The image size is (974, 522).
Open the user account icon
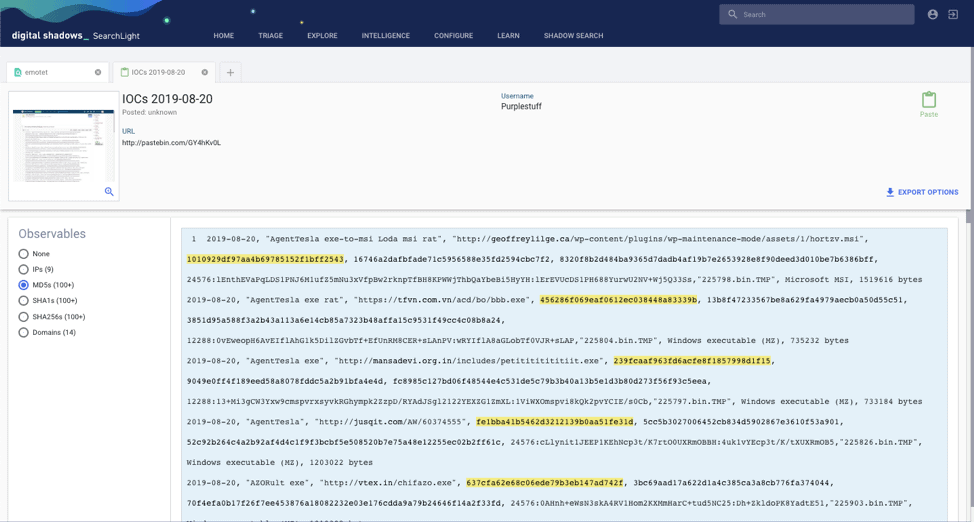coord(932,14)
